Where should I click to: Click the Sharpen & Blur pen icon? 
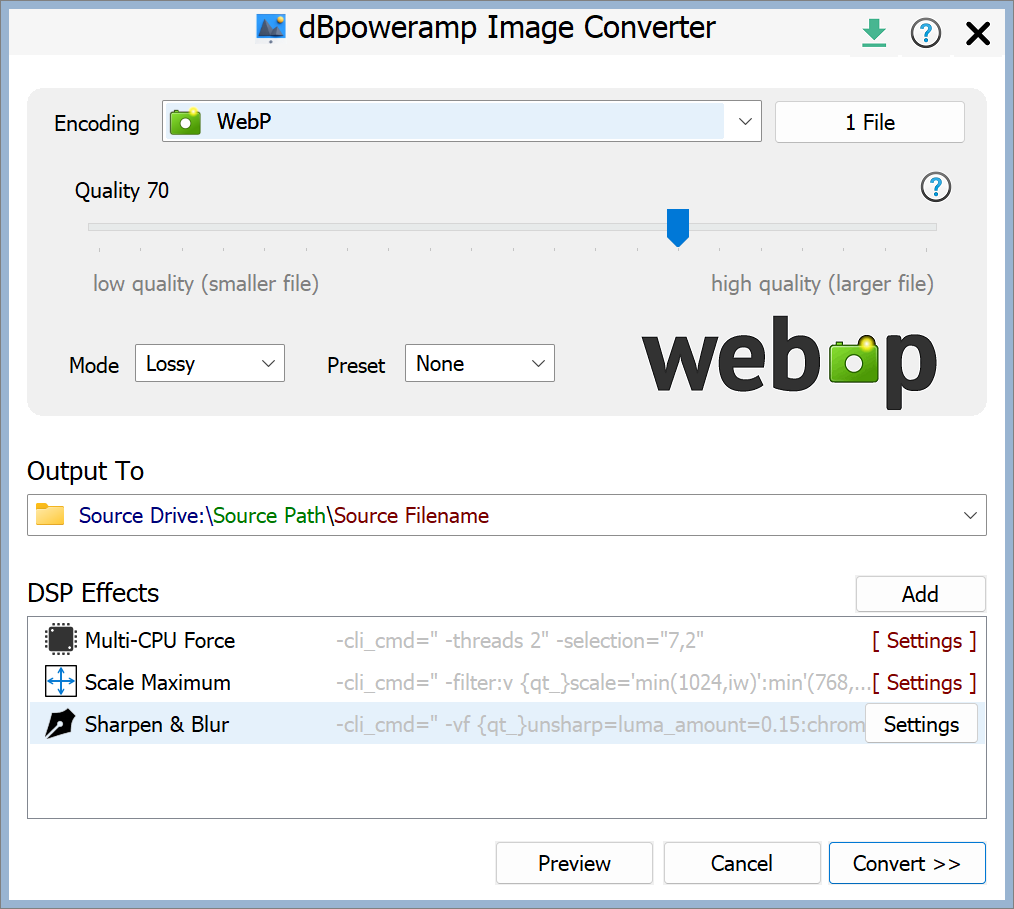tap(61, 724)
